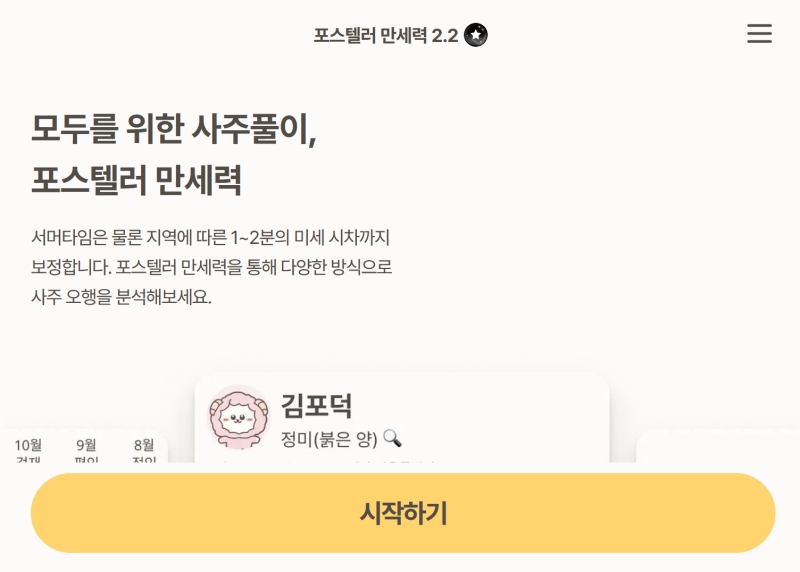Click the text line starting 보정합니다. 포스텔러 만세력을

(212, 267)
